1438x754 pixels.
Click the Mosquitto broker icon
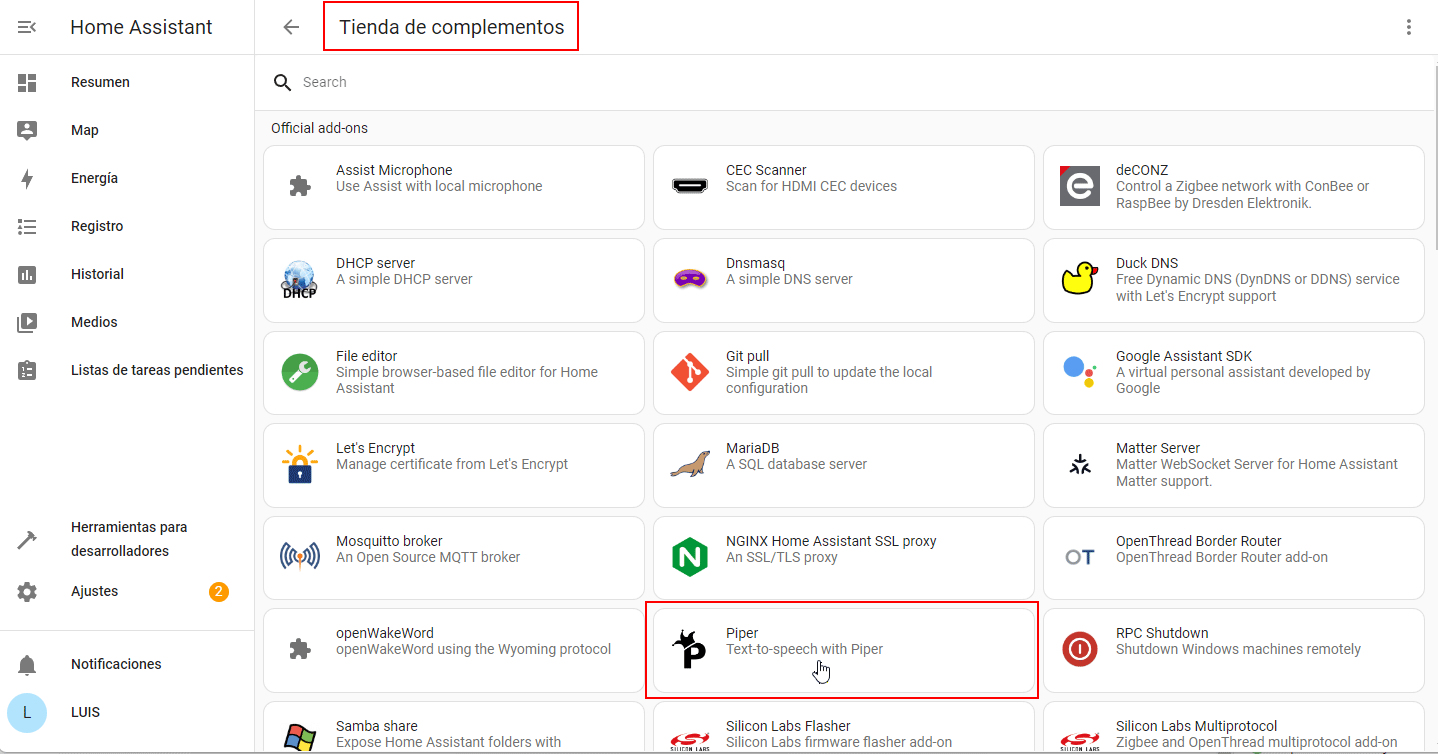click(x=299, y=557)
